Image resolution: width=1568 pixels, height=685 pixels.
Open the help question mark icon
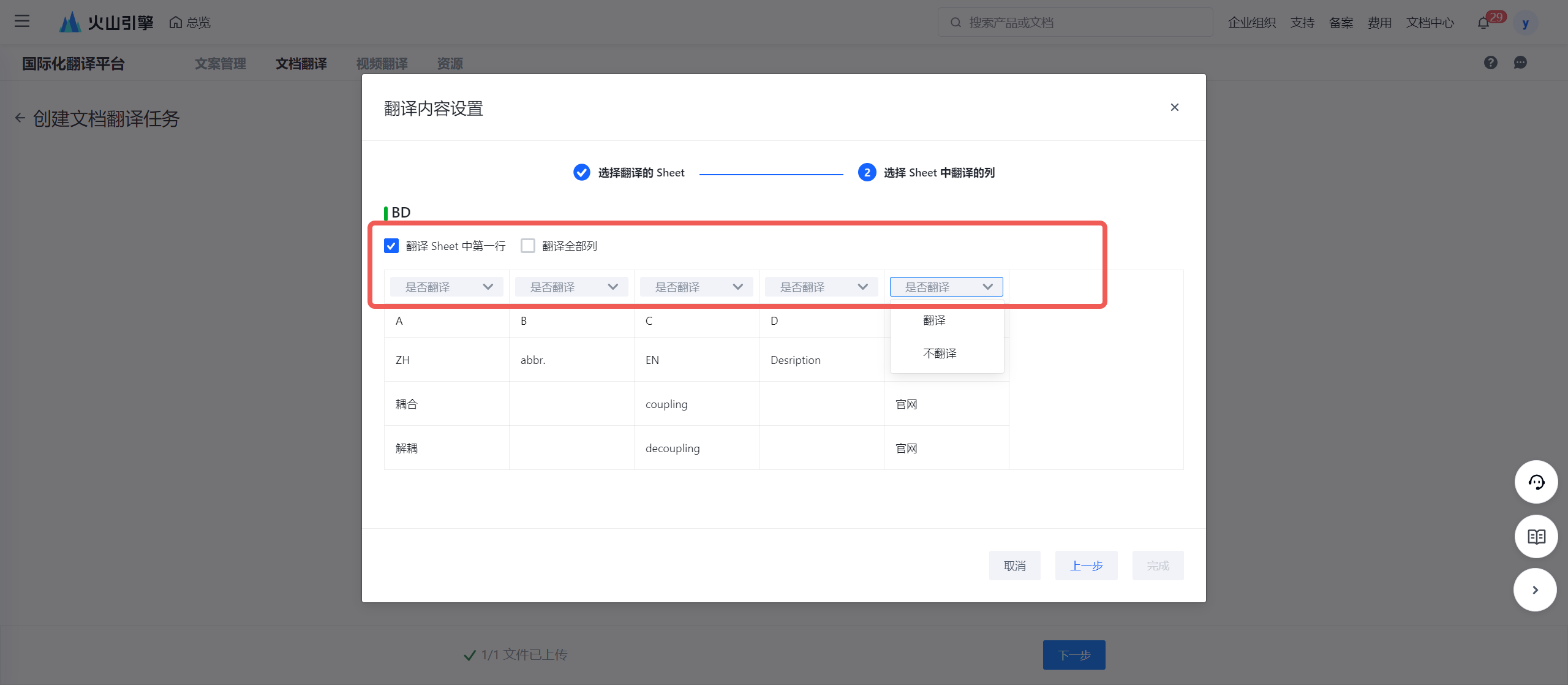(1490, 62)
